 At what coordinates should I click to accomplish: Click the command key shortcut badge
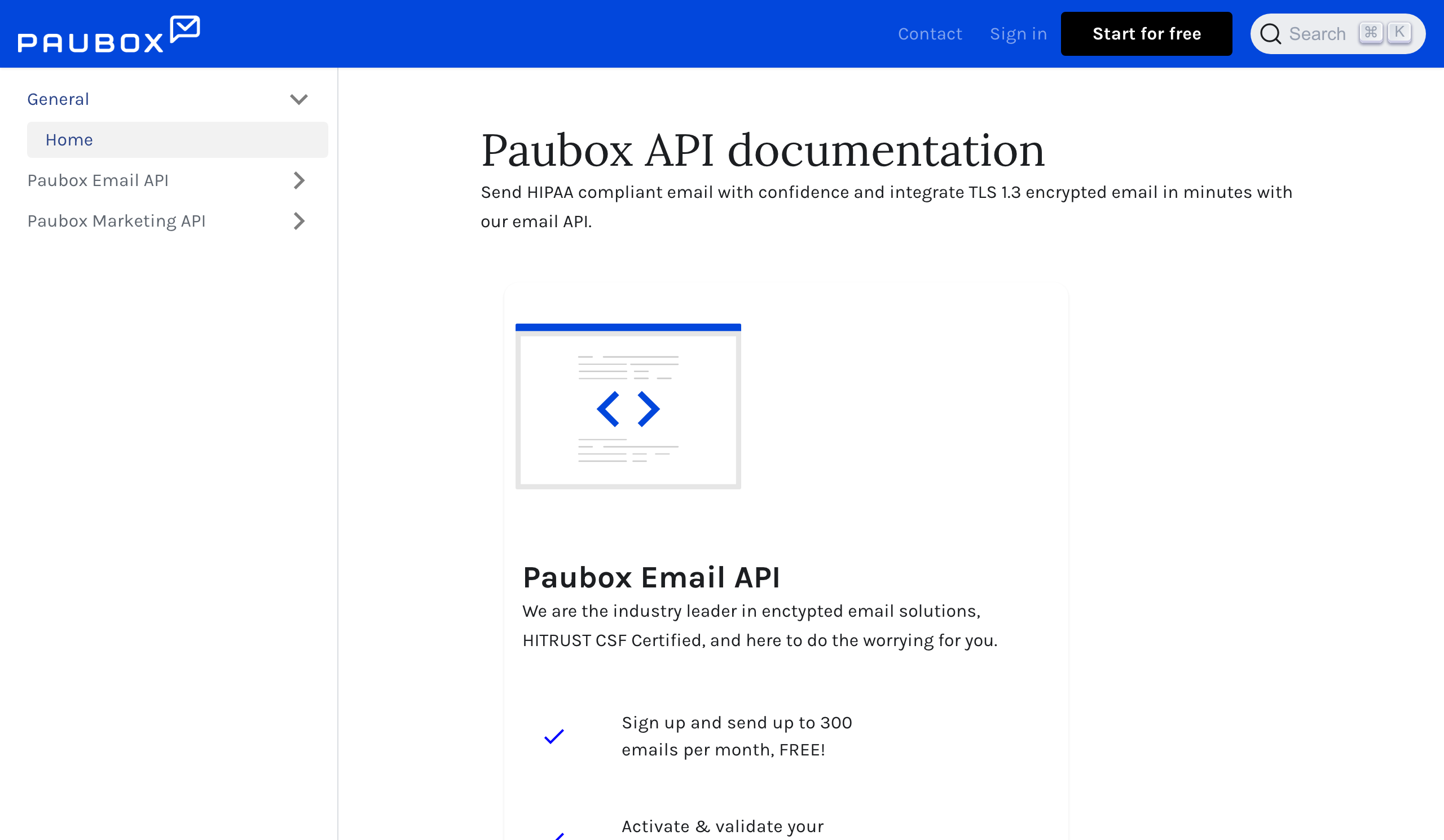1371,32
